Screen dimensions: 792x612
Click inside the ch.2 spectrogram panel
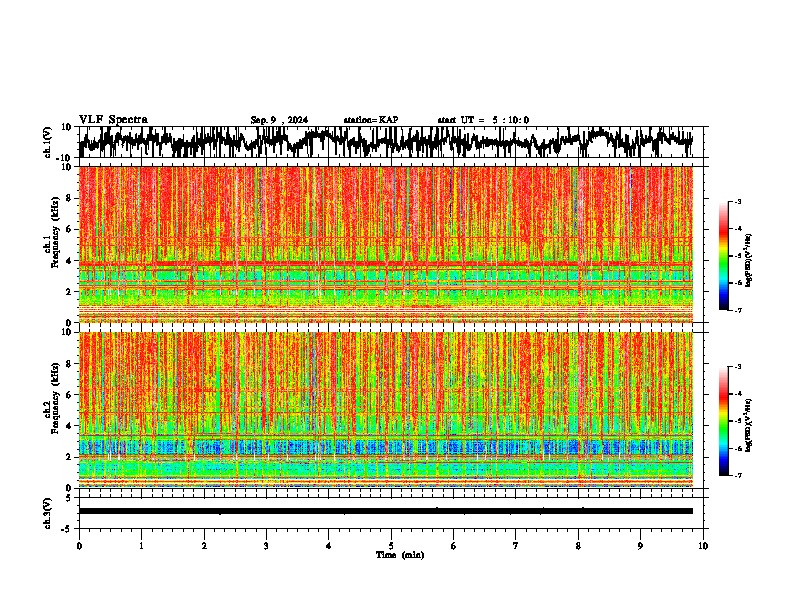(x=386, y=410)
